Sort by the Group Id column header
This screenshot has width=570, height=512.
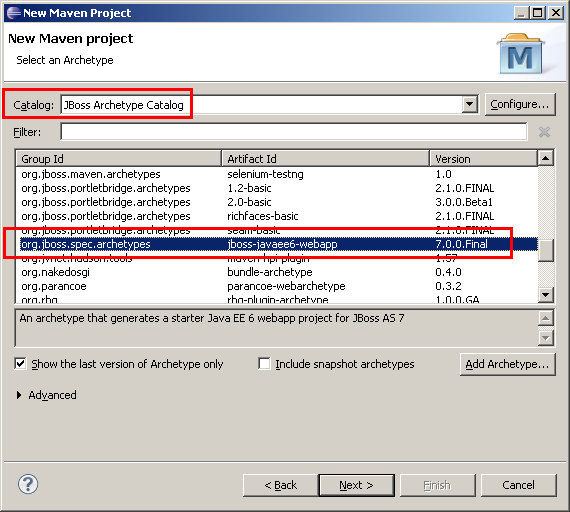click(x=119, y=159)
